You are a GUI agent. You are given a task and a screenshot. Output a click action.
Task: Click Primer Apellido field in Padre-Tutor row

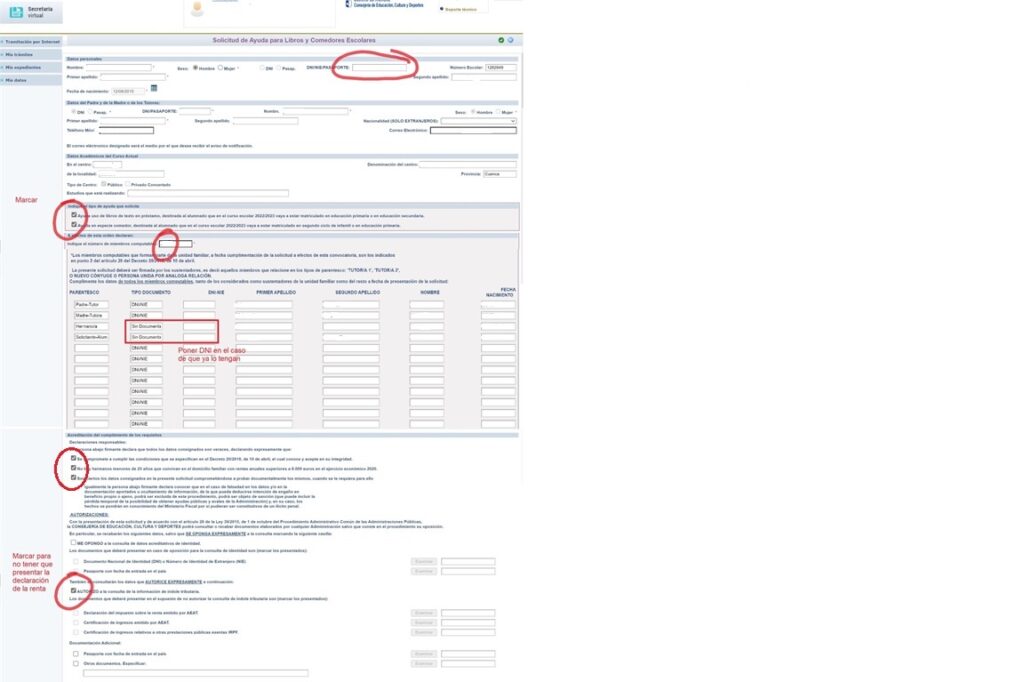tap(264, 304)
